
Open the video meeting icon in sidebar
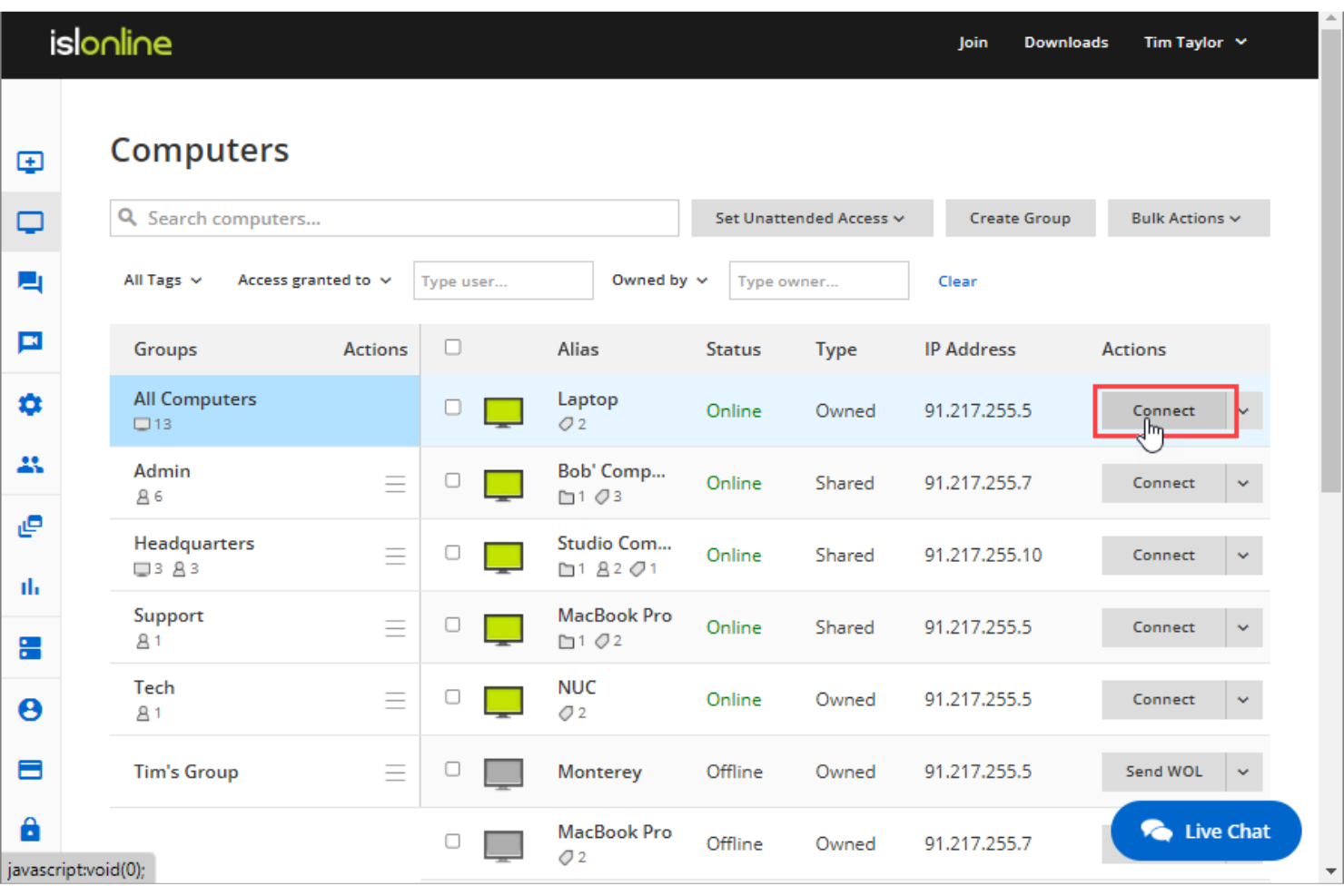point(30,342)
